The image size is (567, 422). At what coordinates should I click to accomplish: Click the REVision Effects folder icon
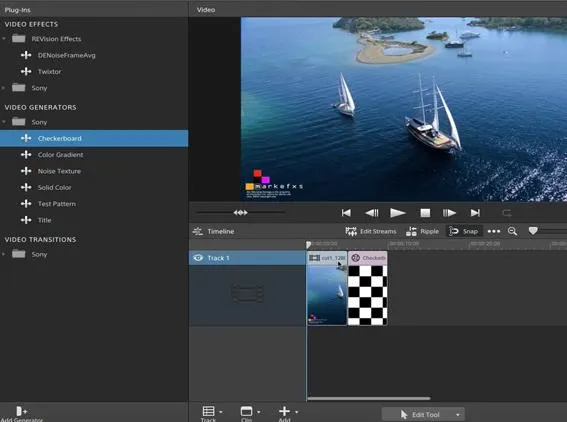pos(19,38)
